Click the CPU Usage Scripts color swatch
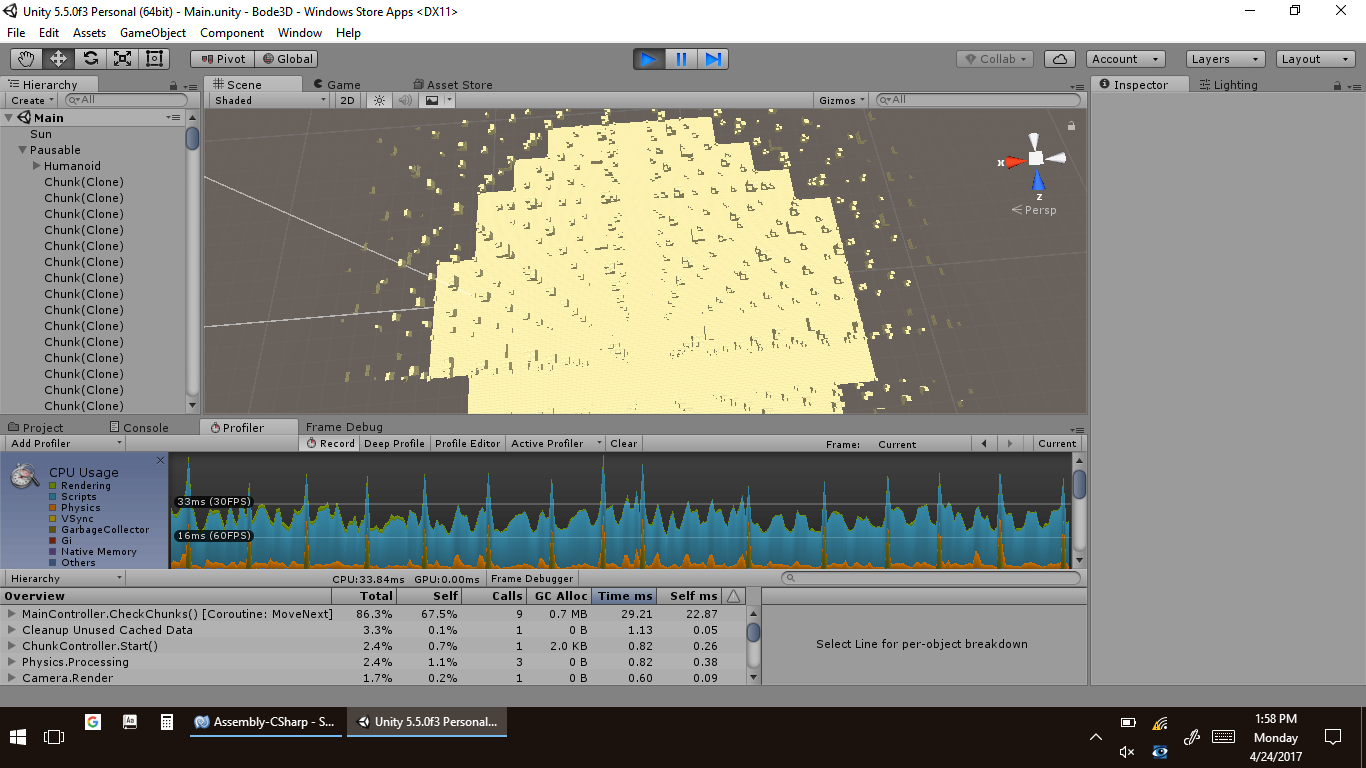 [x=53, y=497]
